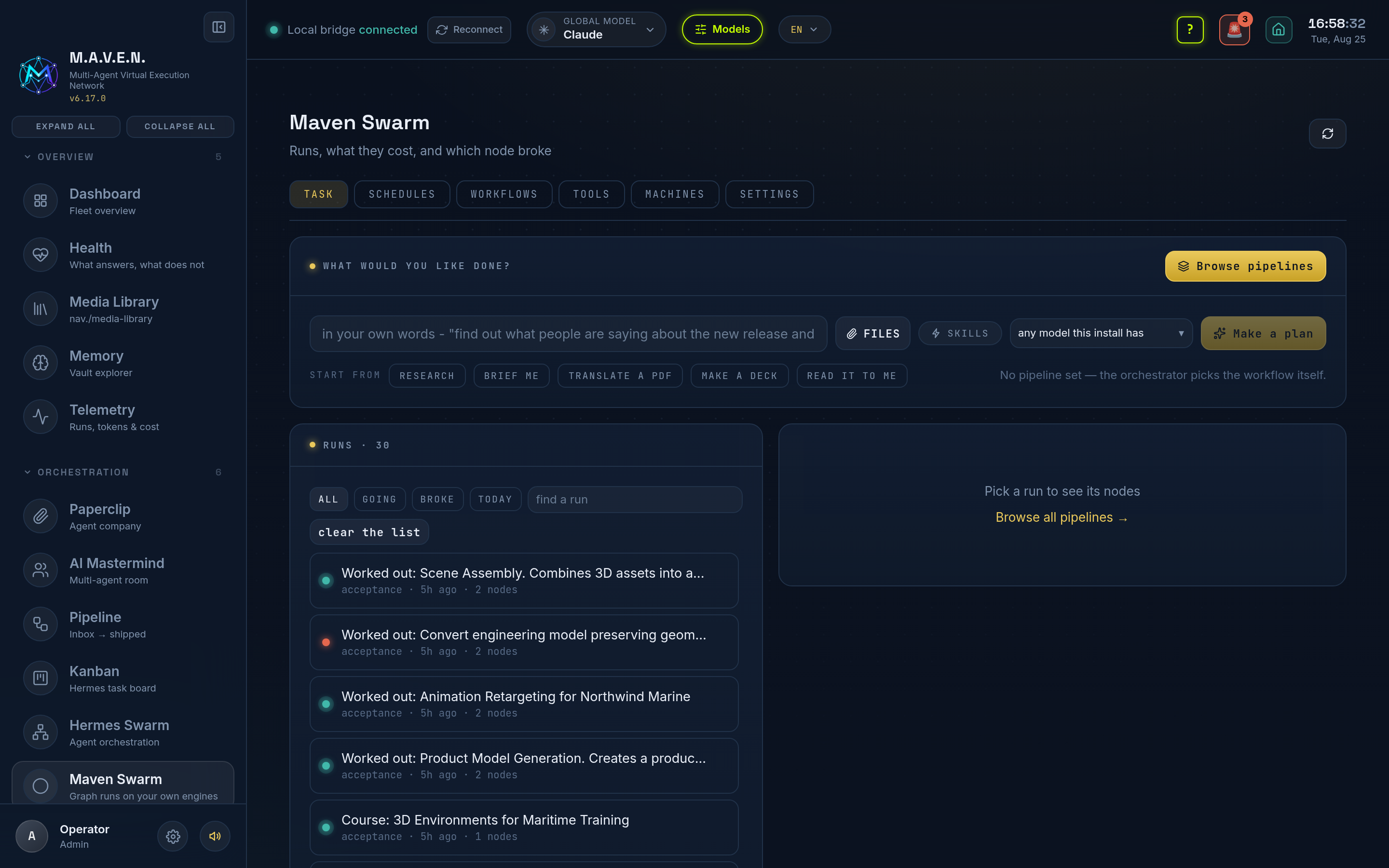Filter runs by ALL
1389x868 pixels.
[328, 499]
